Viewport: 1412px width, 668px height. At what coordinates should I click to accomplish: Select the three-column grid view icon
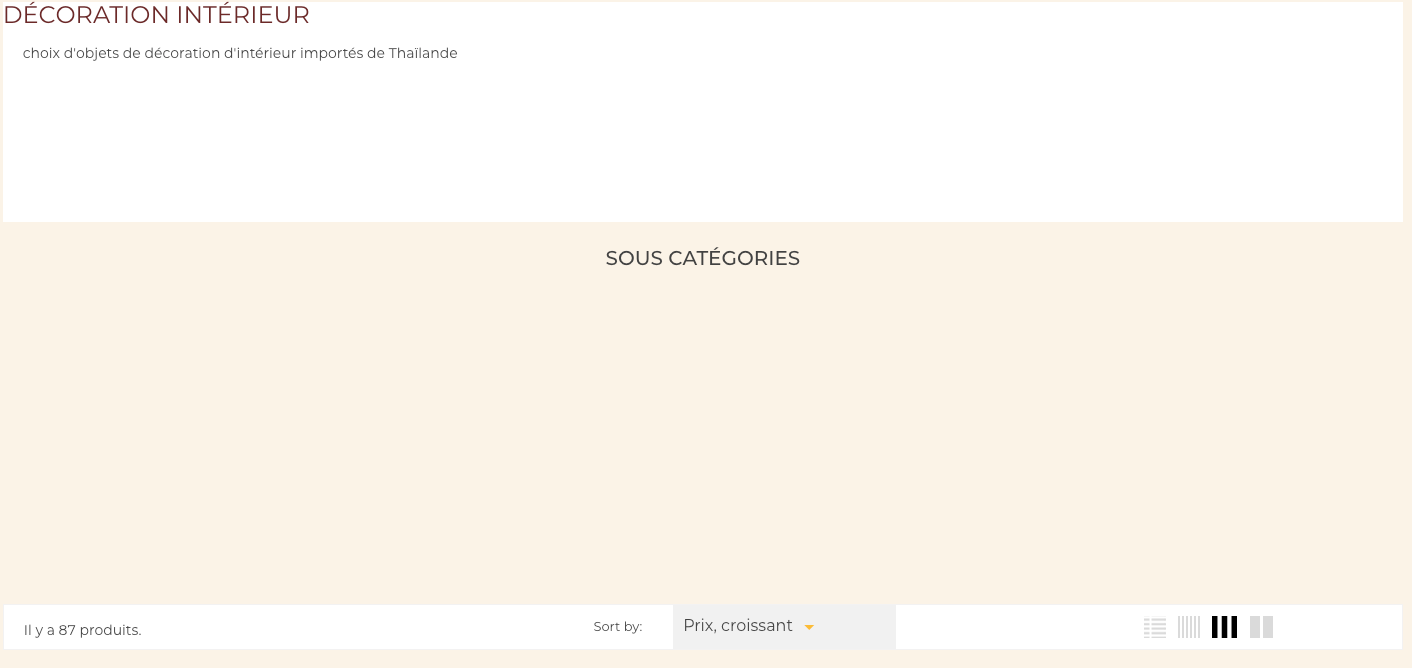click(x=1224, y=628)
